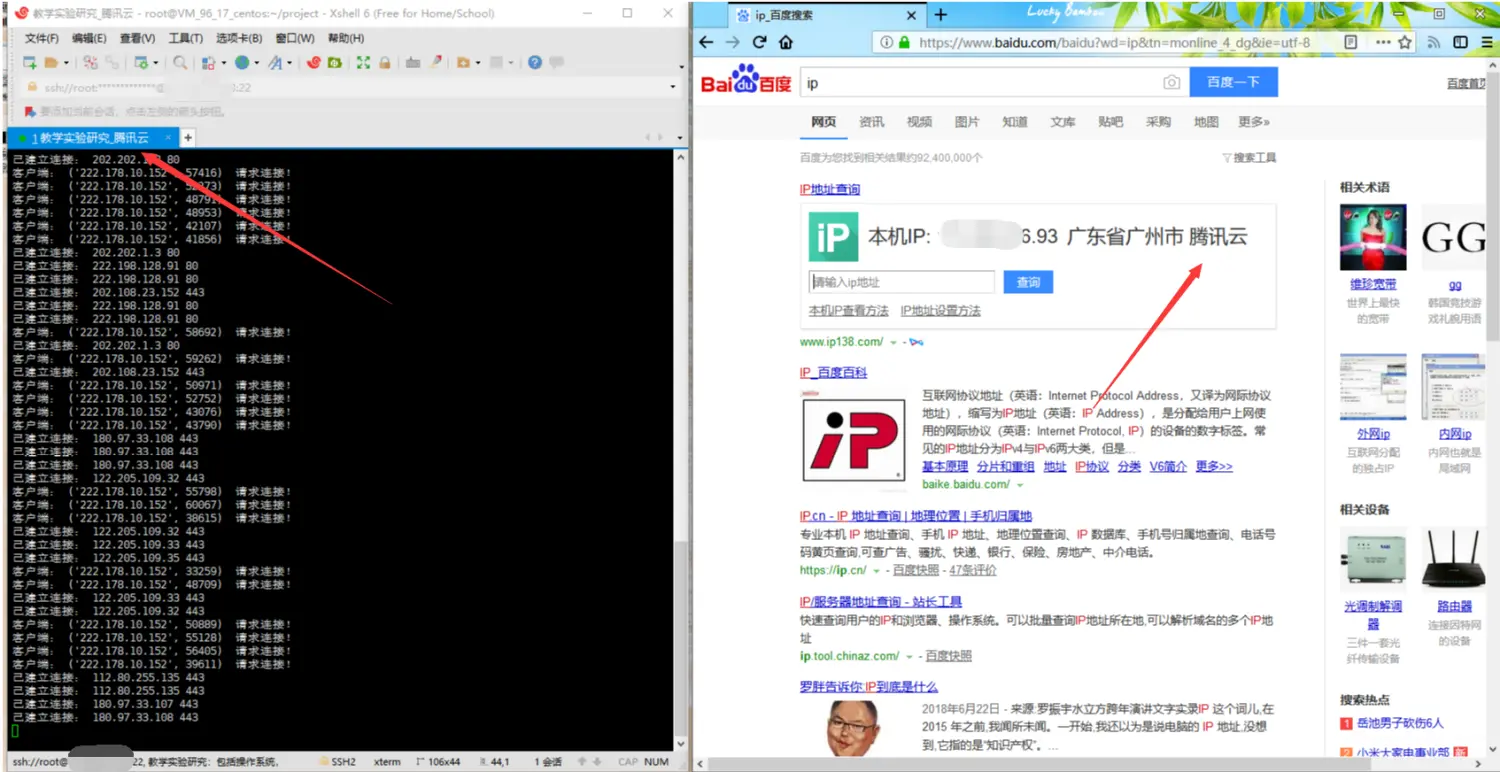Click the 请输入ip地址 input field
This screenshot has width=1500, height=772.
[x=901, y=282]
